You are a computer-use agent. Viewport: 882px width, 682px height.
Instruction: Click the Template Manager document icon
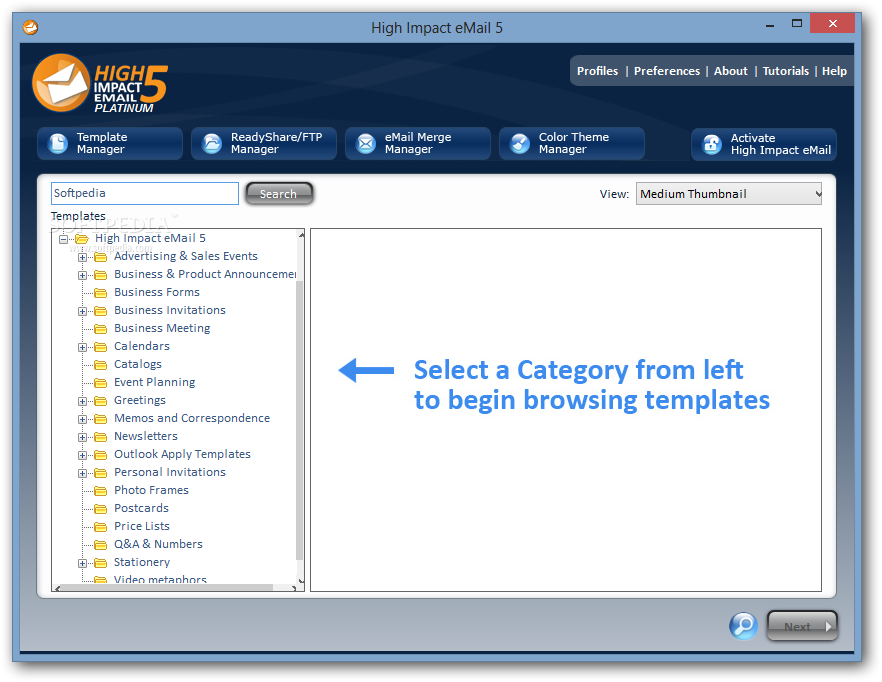[x=58, y=143]
